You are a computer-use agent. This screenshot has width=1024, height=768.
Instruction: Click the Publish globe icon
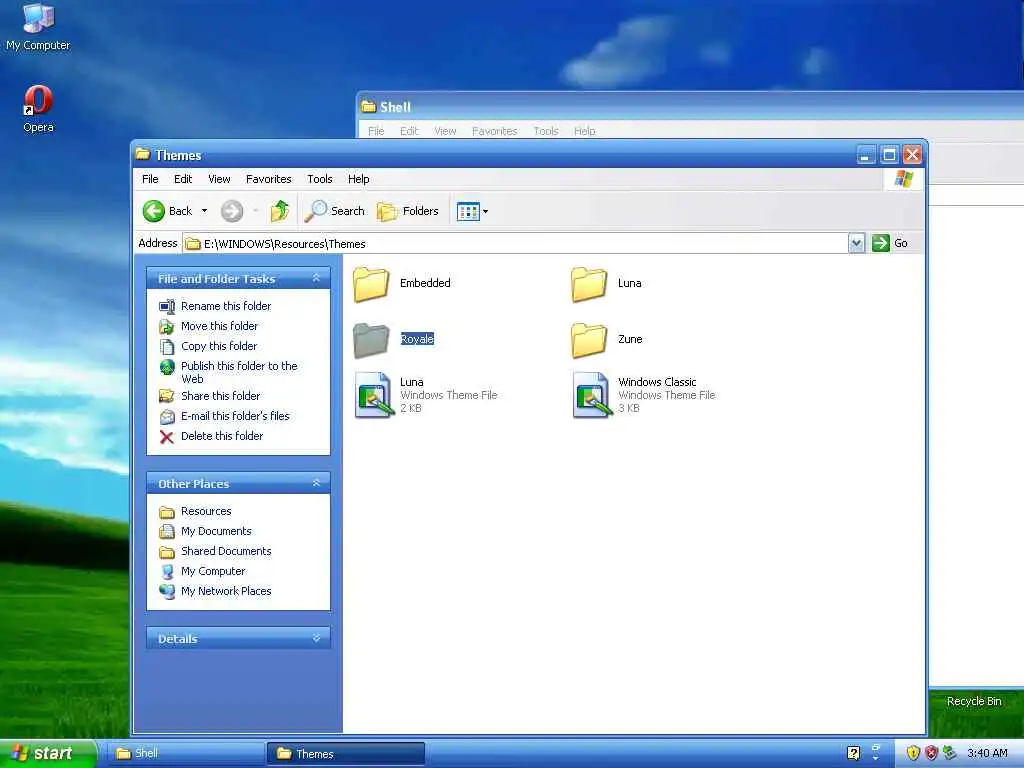pyautogui.click(x=167, y=367)
